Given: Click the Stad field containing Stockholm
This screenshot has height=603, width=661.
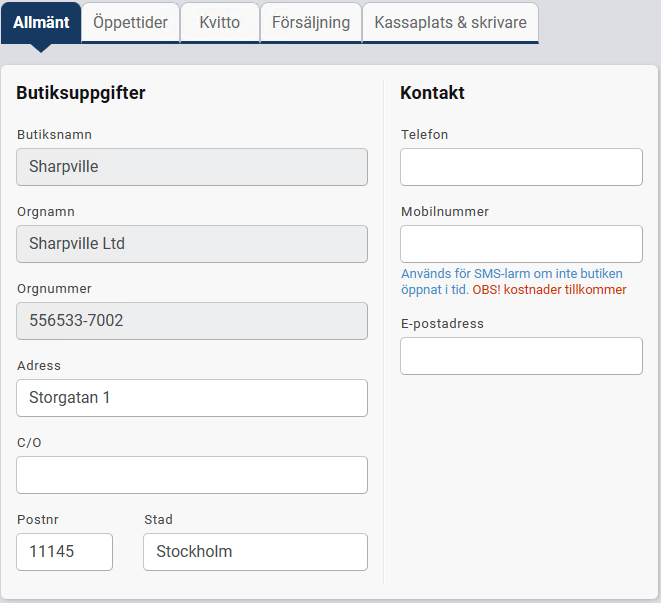Looking at the screenshot, I should [x=255, y=552].
